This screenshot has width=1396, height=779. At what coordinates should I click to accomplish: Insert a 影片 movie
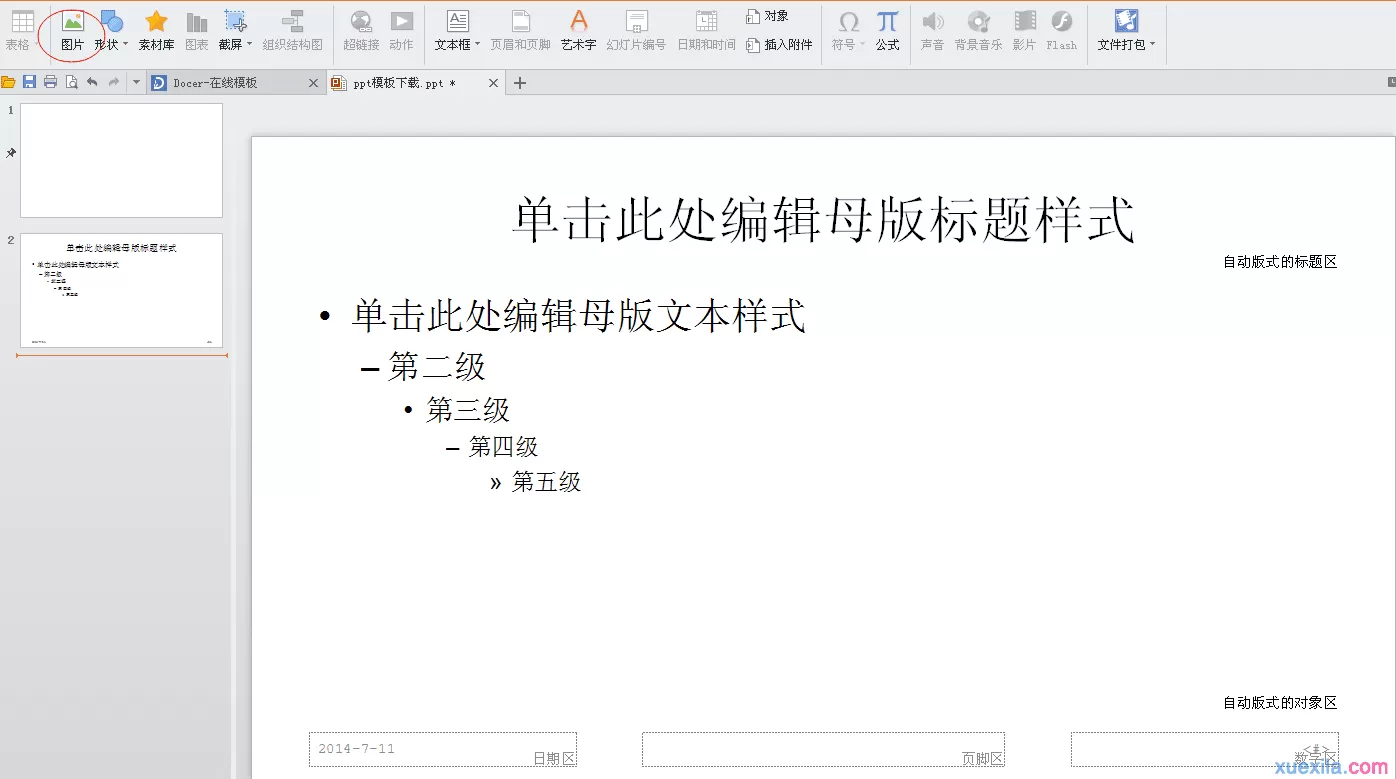1024,30
